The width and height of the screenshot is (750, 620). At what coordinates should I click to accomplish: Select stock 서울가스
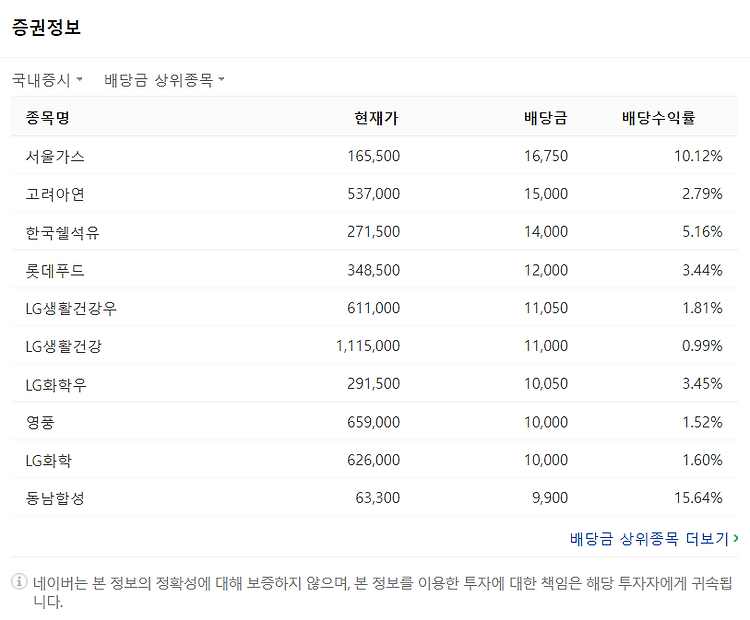tap(55, 156)
